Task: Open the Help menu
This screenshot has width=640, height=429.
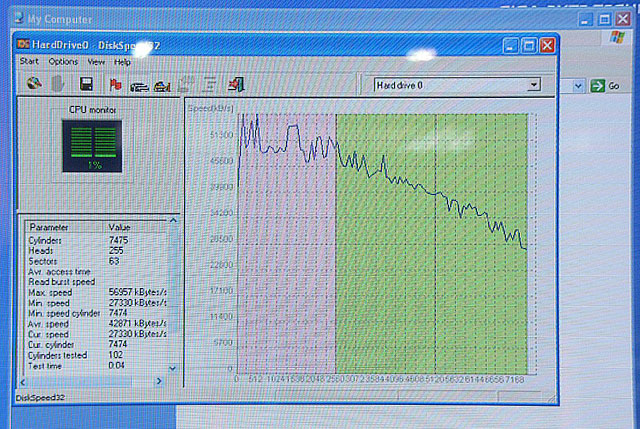Action: click(x=122, y=62)
